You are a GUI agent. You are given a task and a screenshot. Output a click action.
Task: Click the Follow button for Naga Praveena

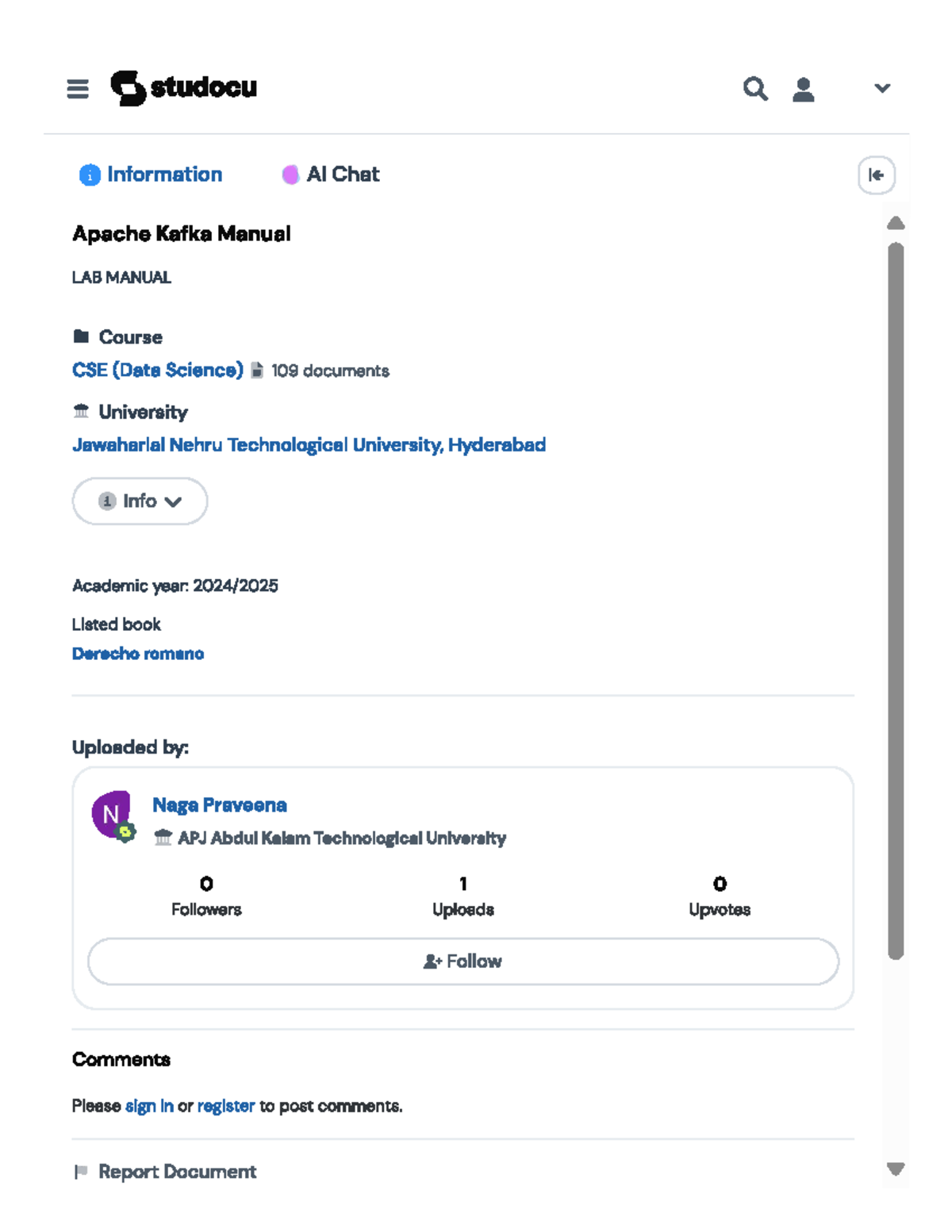coord(463,961)
